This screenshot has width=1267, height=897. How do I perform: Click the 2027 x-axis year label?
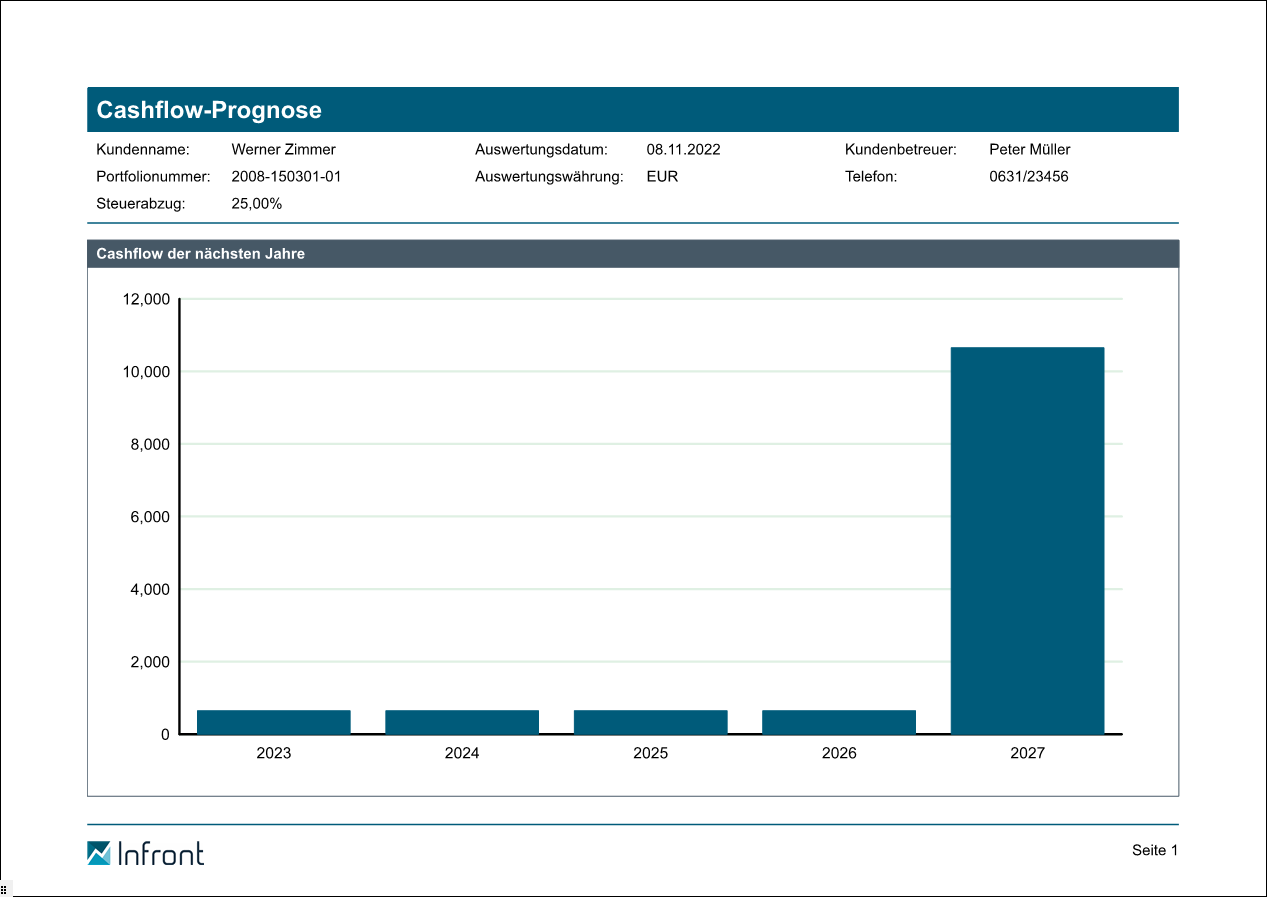point(1027,753)
